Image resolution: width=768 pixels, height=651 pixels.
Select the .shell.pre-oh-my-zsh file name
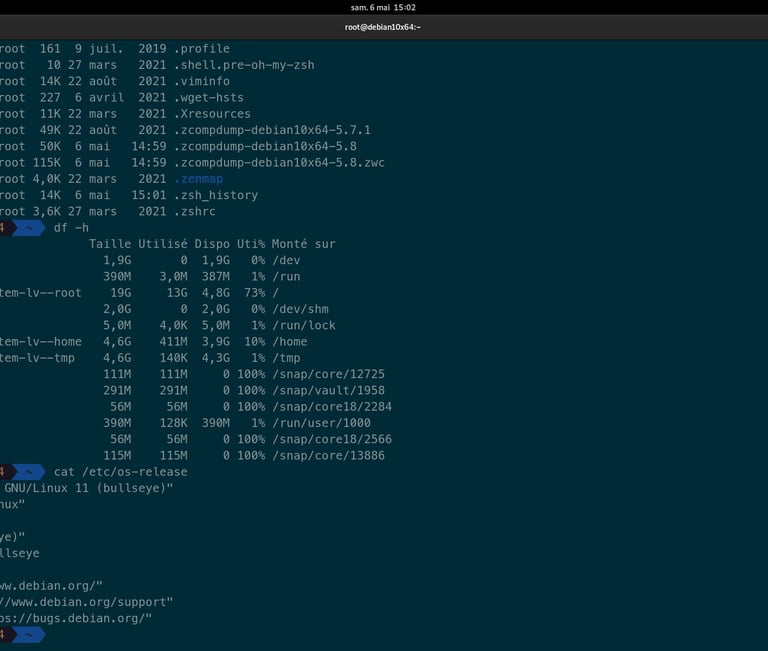(x=244, y=65)
